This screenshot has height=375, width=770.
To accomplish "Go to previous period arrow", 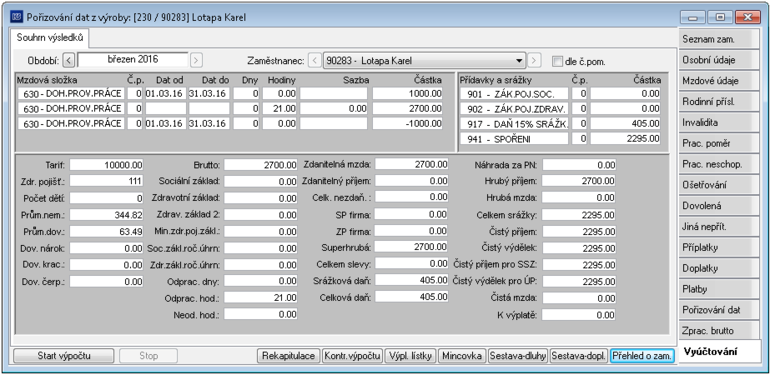I will pos(69,60).
